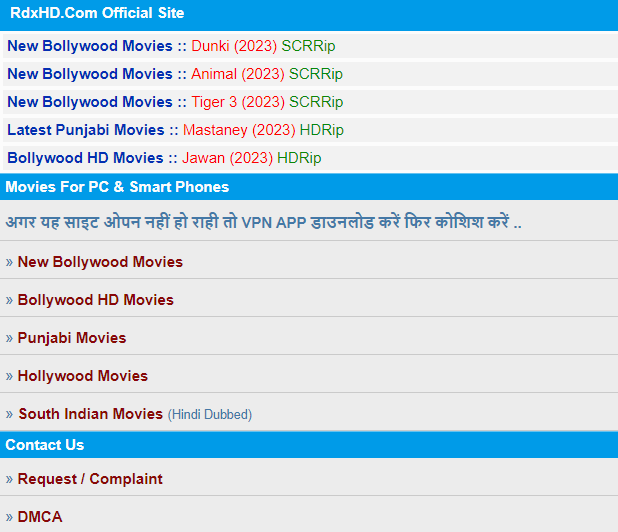Open the Jawan (2023) HDRip link

(251, 158)
